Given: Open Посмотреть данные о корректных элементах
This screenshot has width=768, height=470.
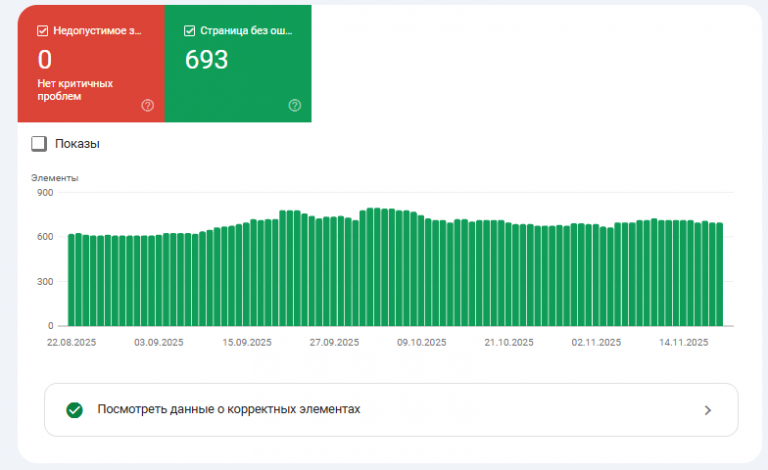Looking at the screenshot, I should coord(391,410).
